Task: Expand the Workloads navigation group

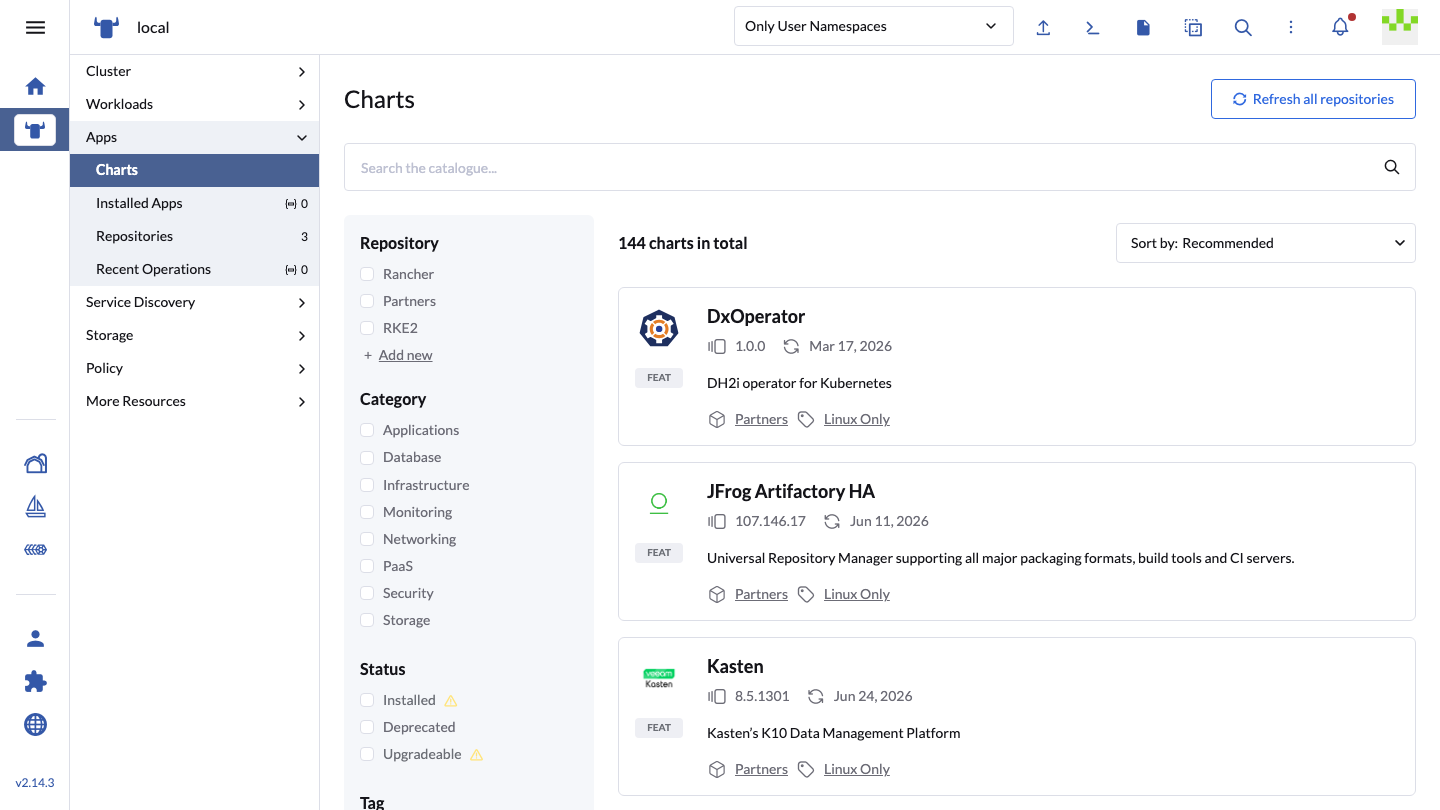Action: pyautogui.click(x=195, y=104)
